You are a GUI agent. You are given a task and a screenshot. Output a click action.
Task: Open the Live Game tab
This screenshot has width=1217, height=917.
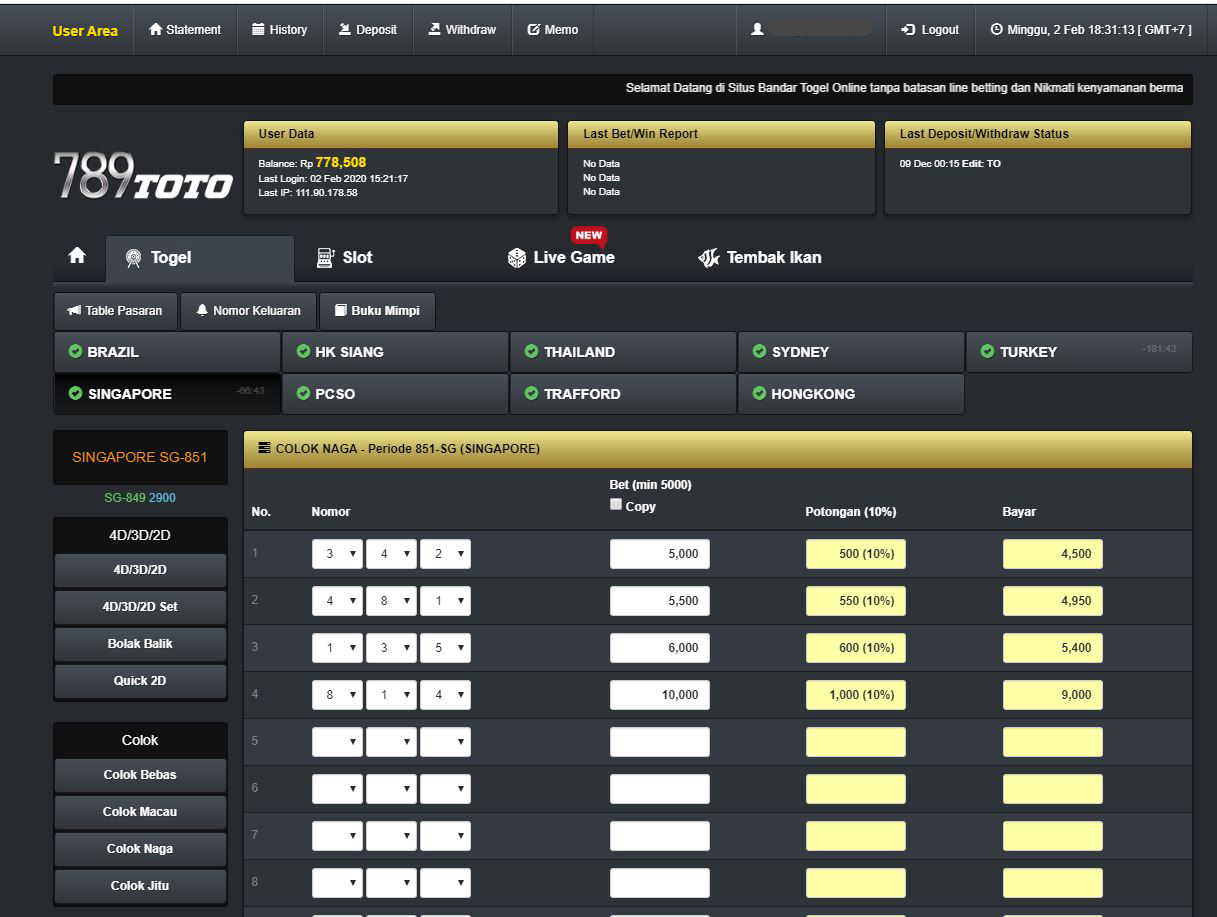click(x=561, y=257)
